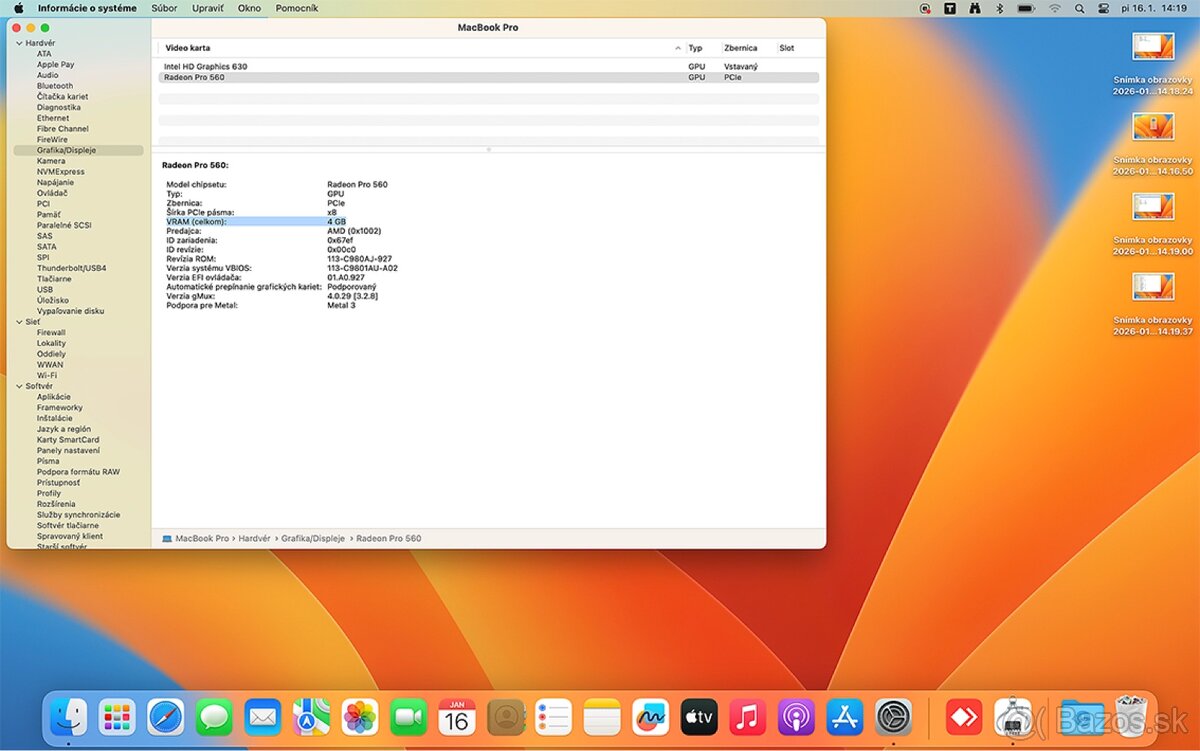The width and height of the screenshot is (1200, 751).
Task: Select the Snímka obrazovky thumbnail on the desktop
Action: click(1152, 46)
